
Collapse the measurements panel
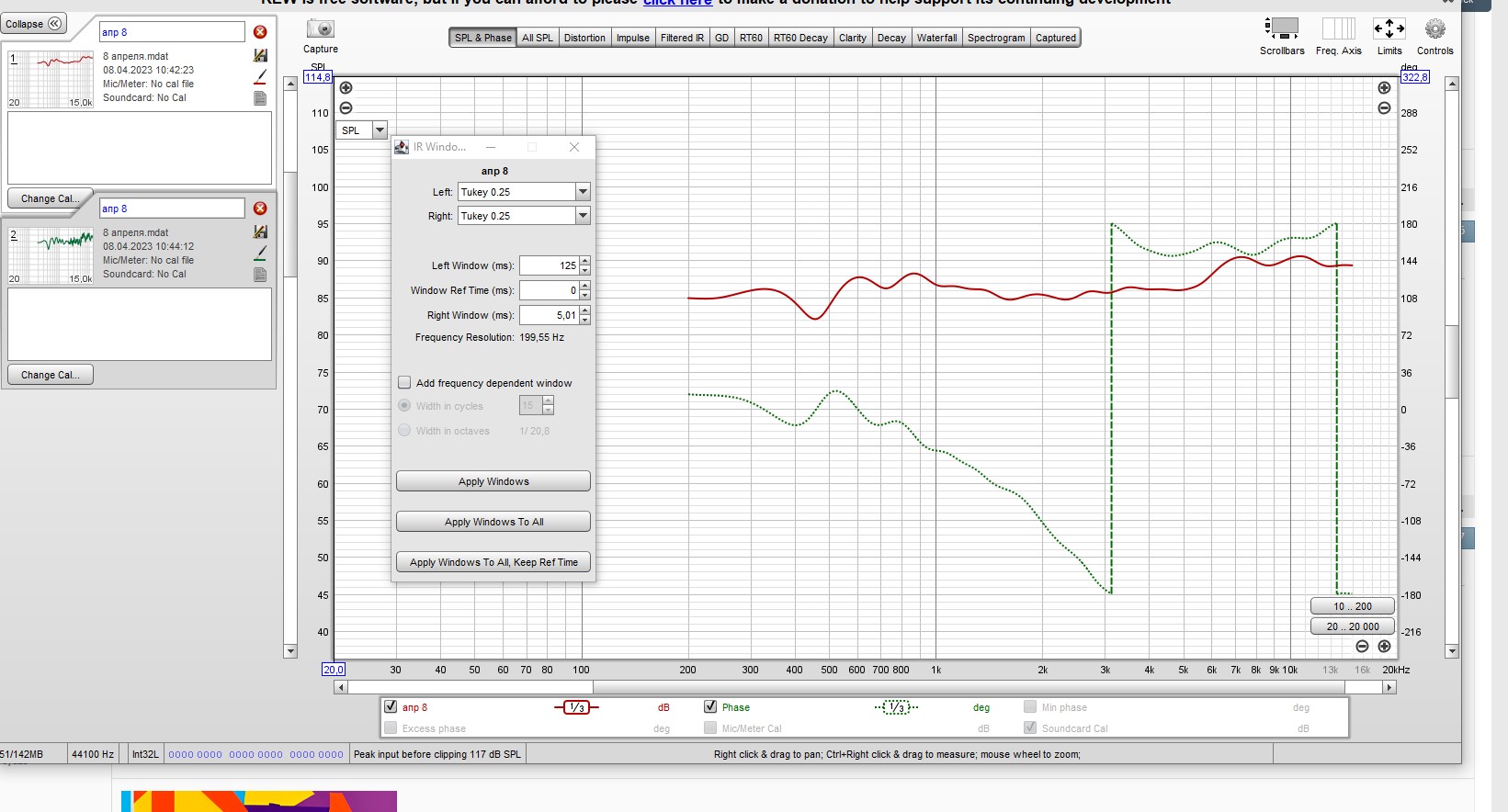click(x=33, y=24)
